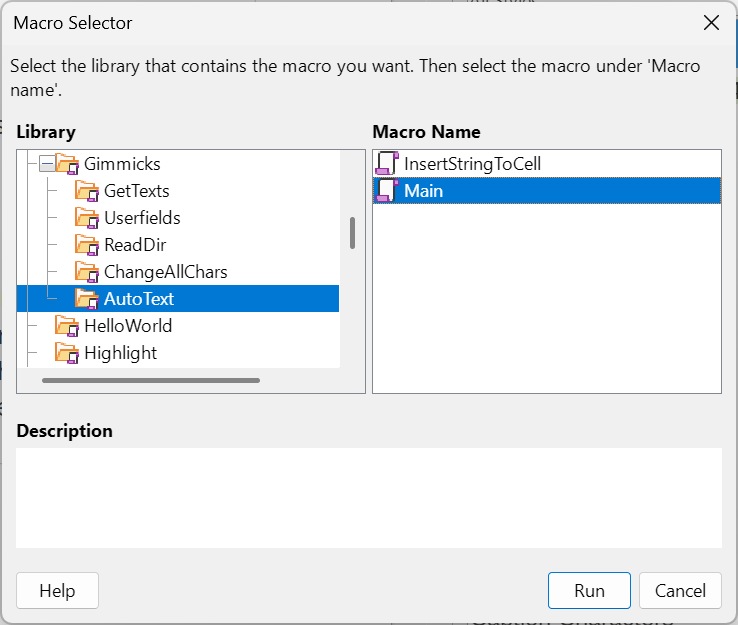Run the selected macro
738x625 pixels.
589,591
